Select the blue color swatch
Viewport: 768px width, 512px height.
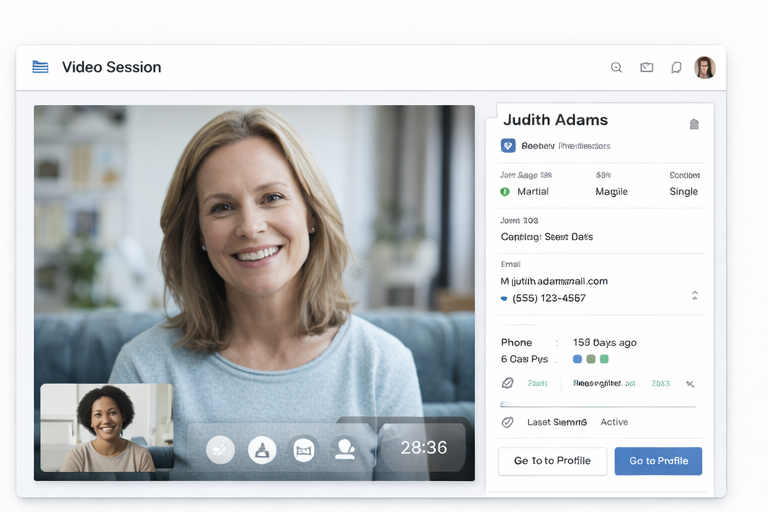pos(577,359)
